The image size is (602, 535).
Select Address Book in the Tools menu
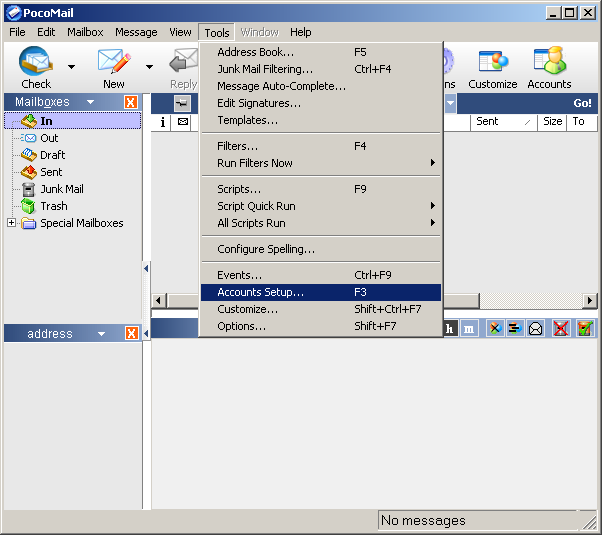[255, 52]
